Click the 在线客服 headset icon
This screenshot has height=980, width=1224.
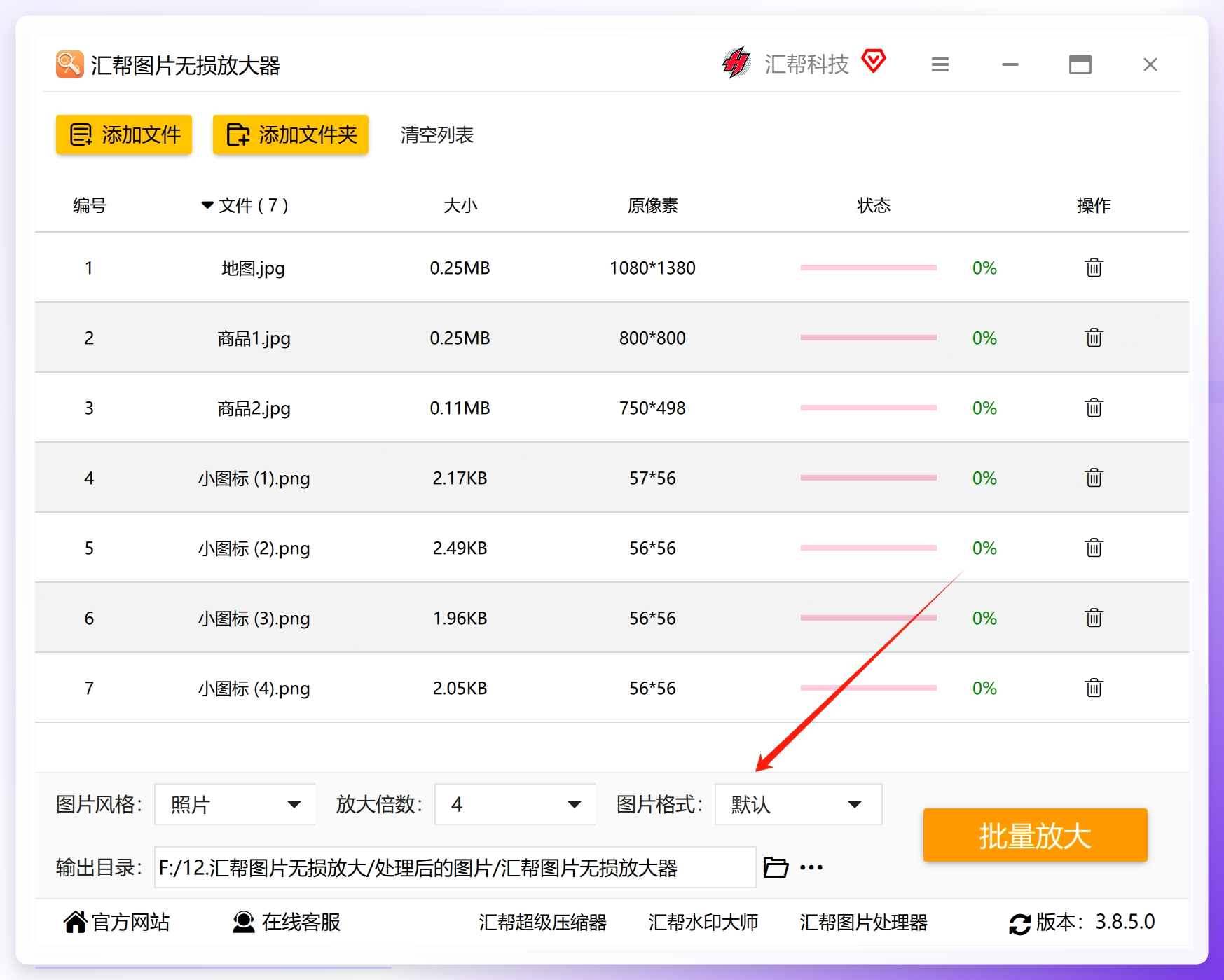(244, 922)
